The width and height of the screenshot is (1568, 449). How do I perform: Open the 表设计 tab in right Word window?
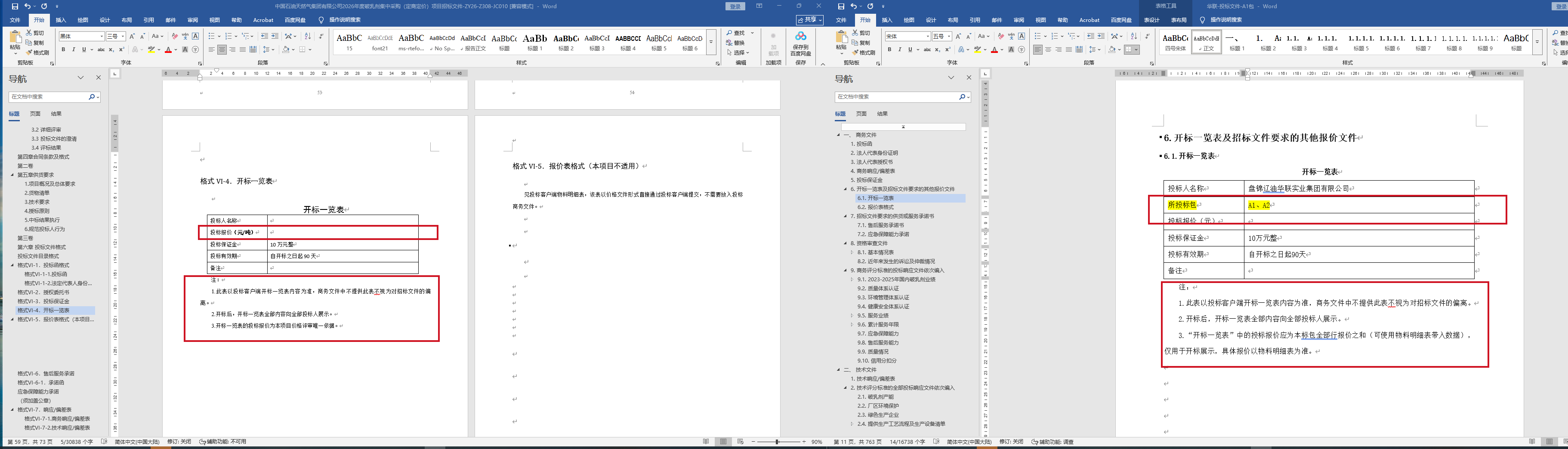tap(1151, 20)
